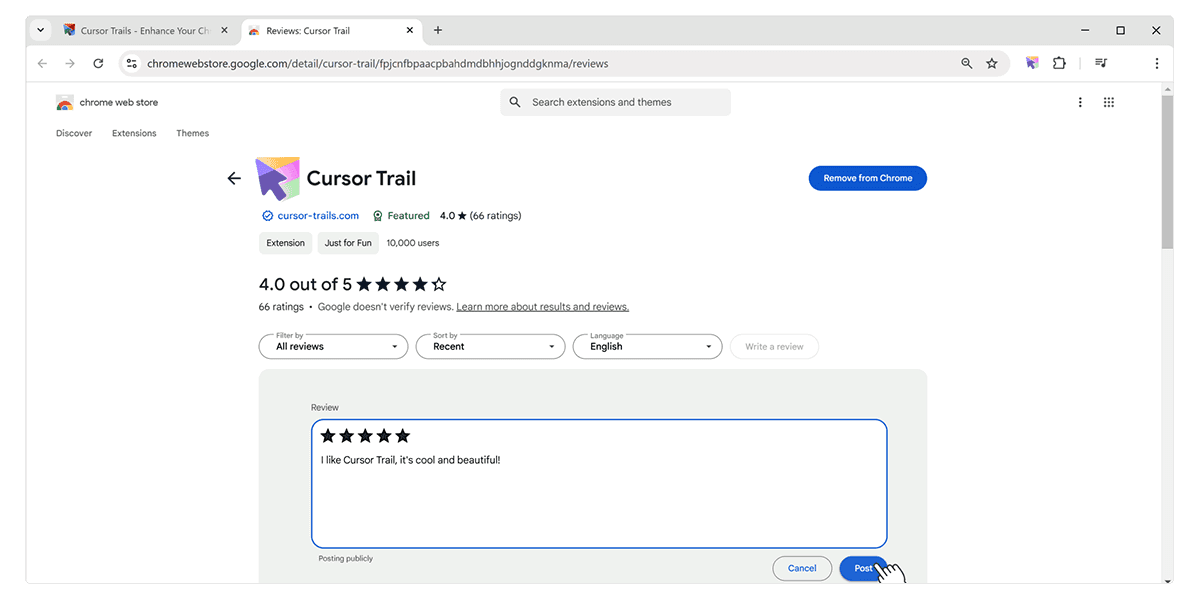Go back to the previous page
Viewport: 1200px width, 600px height.
pyautogui.click(x=42, y=63)
